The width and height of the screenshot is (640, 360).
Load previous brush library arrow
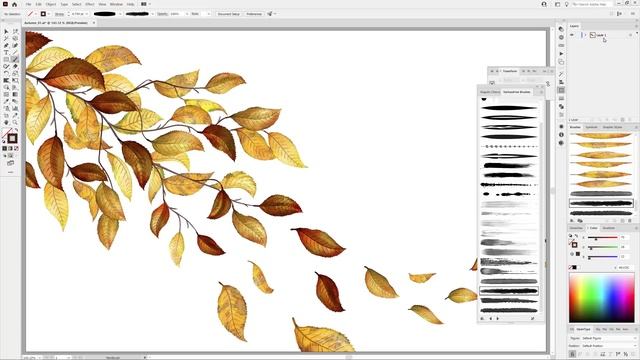[x=491, y=318]
